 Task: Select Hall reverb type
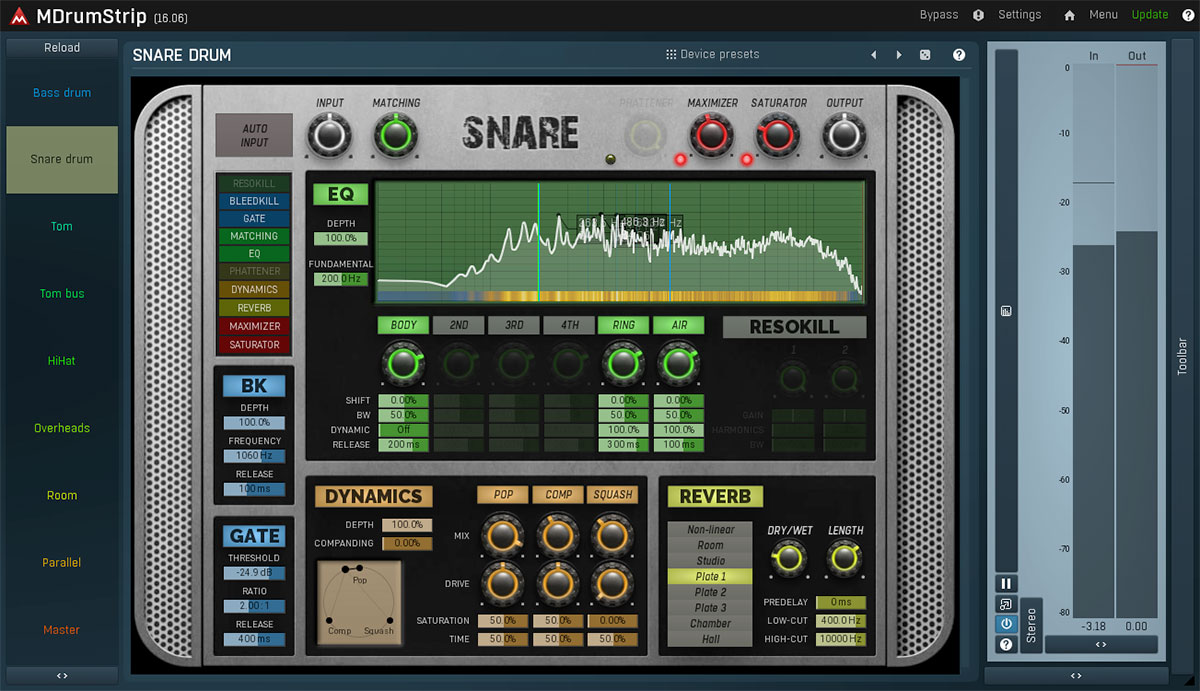[x=710, y=639]
